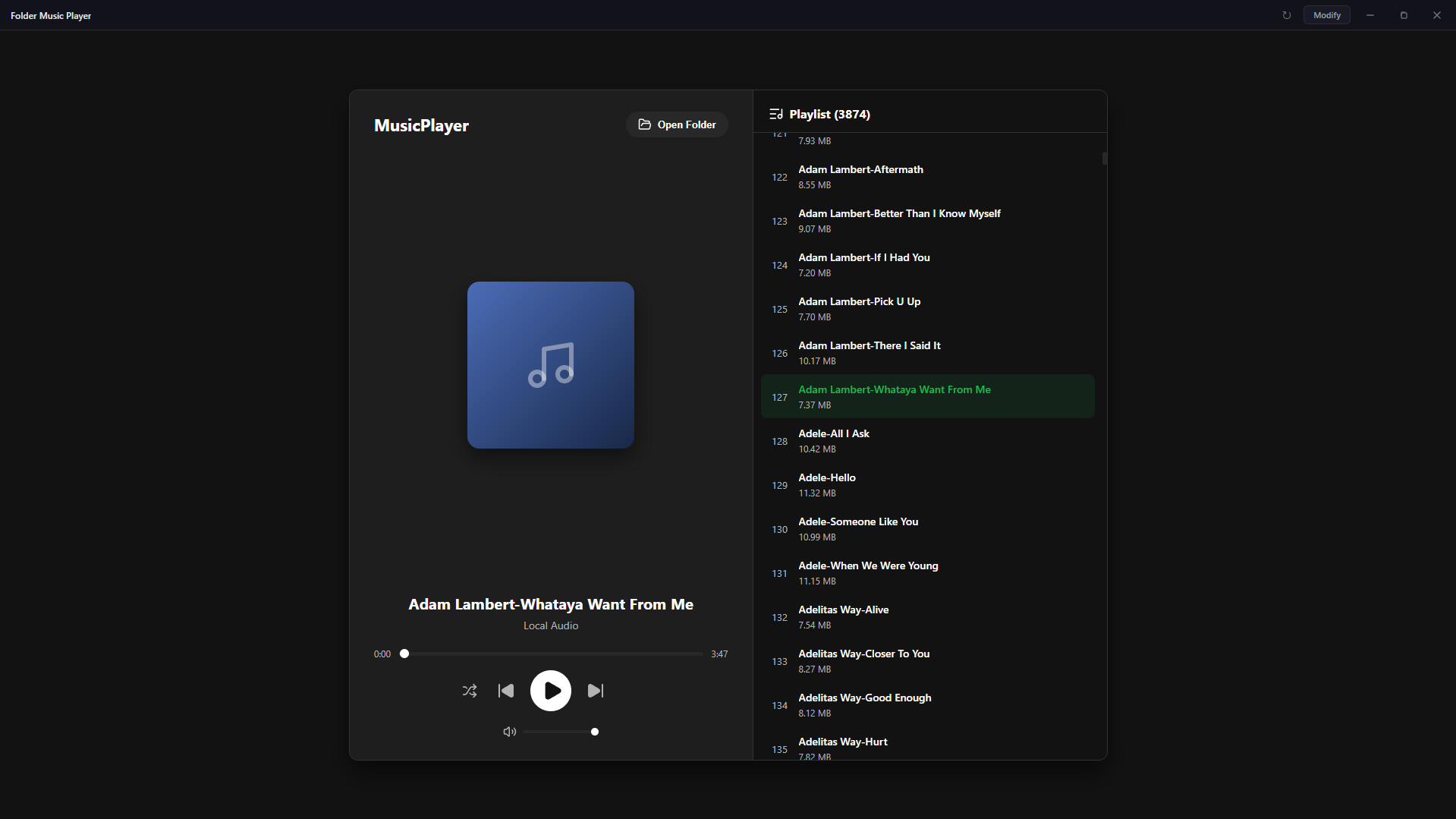
Task: Mute audio using the speaker icon
Action: pyautogui.click(x=510, y=732)
